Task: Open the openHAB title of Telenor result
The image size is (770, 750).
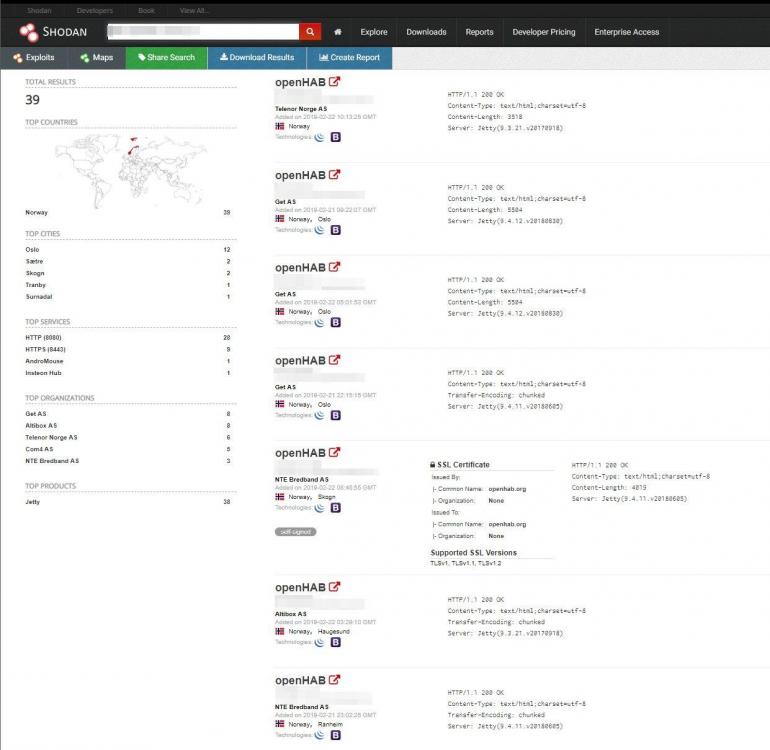Action: coord(300,82)
